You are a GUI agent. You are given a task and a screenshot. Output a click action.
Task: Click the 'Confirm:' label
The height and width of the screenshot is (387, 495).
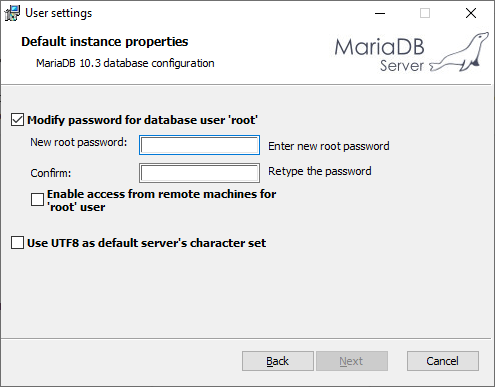pos(51,173)
